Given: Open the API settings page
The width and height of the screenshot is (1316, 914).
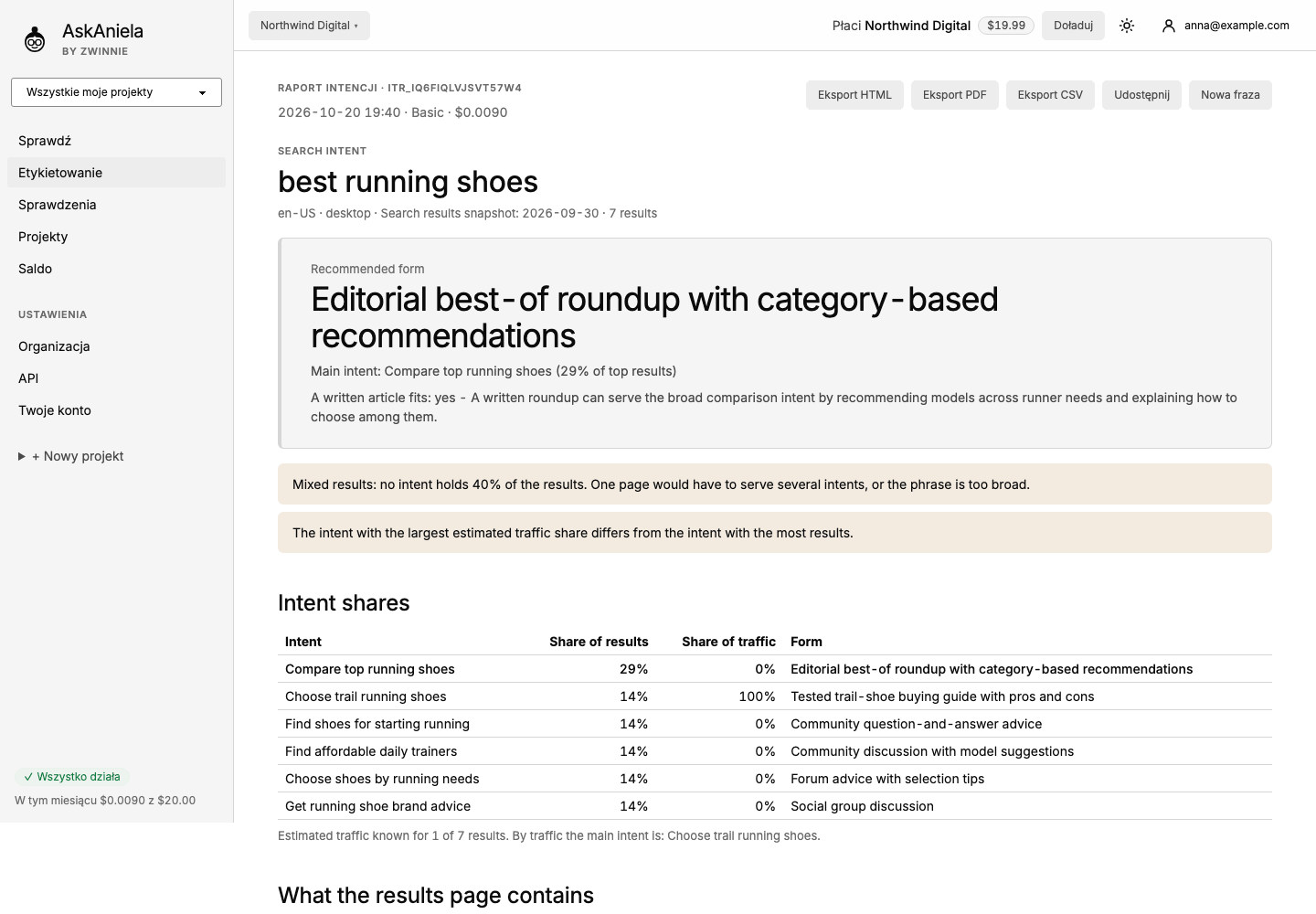Looking at the screenshot, I should (116, 378).
